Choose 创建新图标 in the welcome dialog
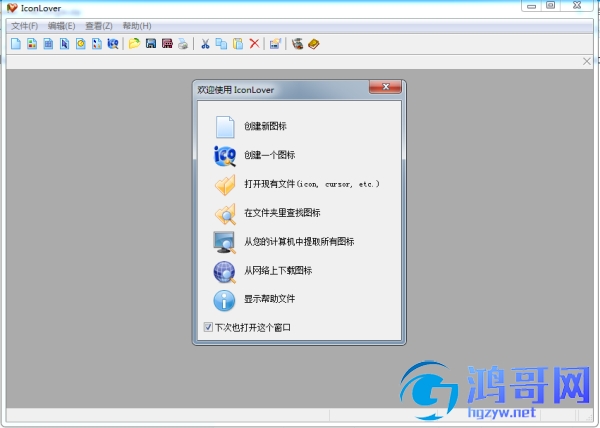600x428 pixels. click(265, 126)
